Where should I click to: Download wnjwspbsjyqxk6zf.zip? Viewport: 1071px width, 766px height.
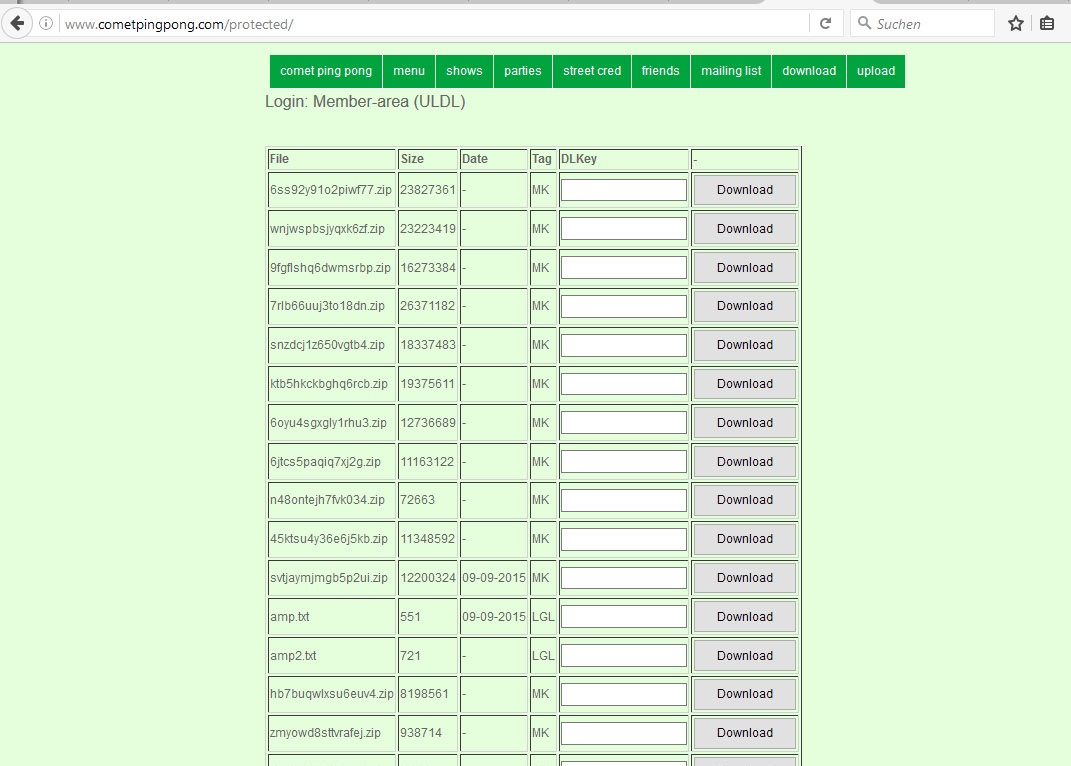click(x=745, y=229)
